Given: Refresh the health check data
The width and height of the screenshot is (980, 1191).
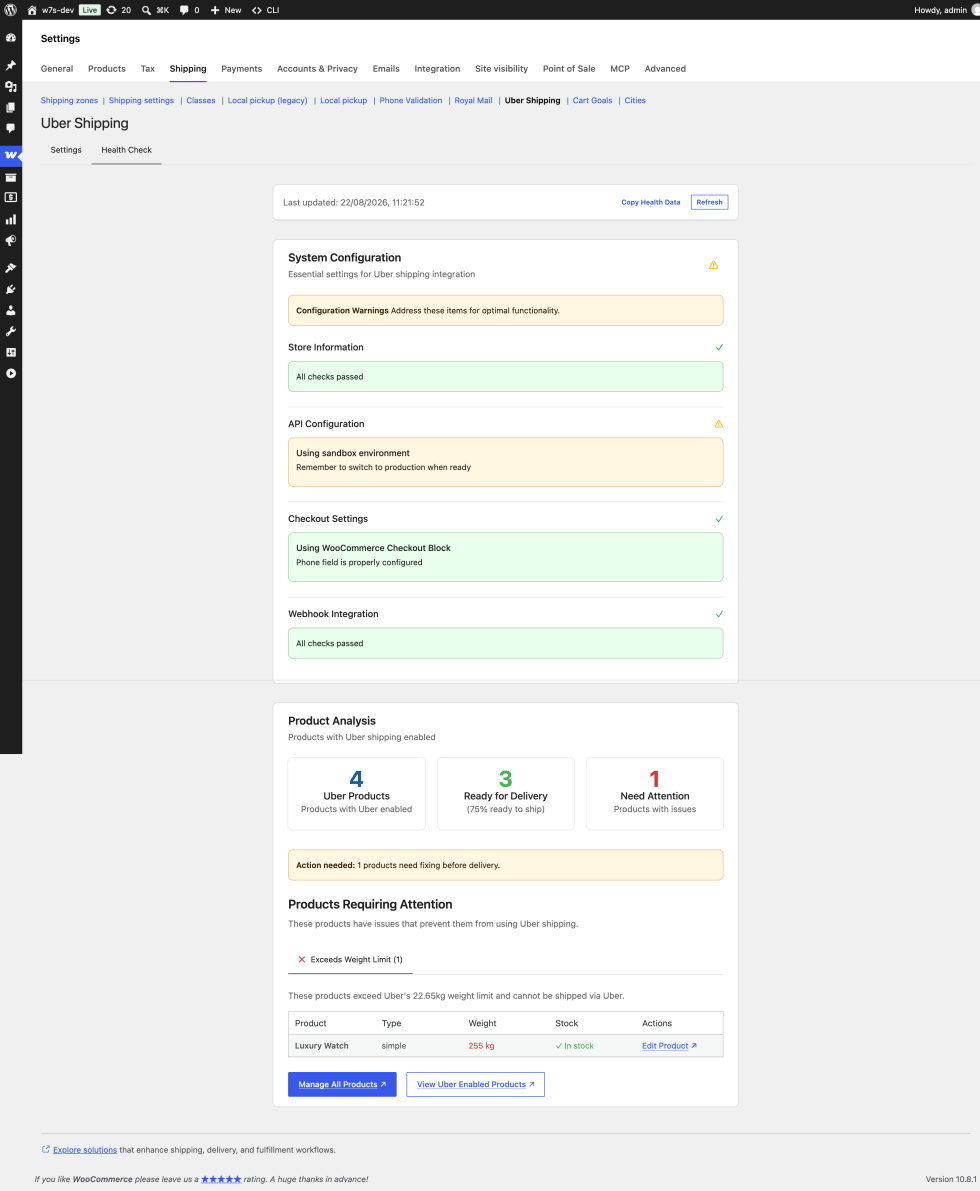Looking at the screenshot, I should [710, 202].
